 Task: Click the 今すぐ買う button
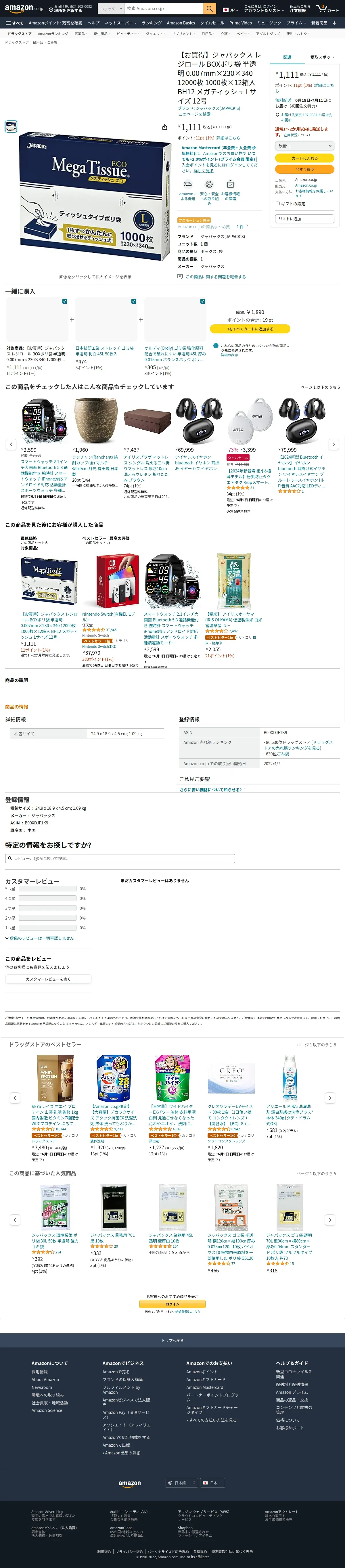[305, 169]
